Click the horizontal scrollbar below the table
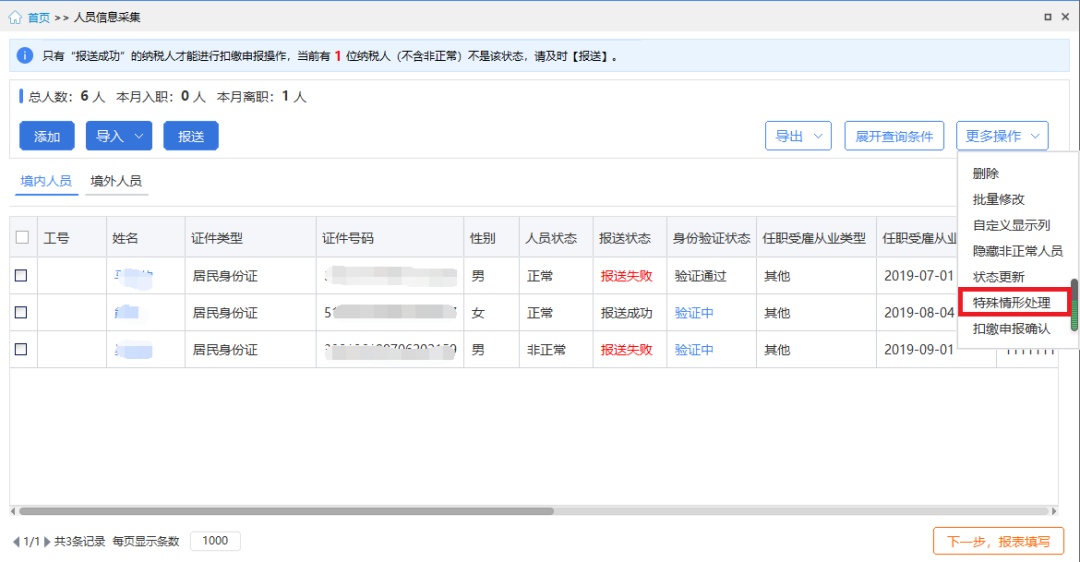The height and width of the screenshot is (562, 1080). tap(300, 511)
